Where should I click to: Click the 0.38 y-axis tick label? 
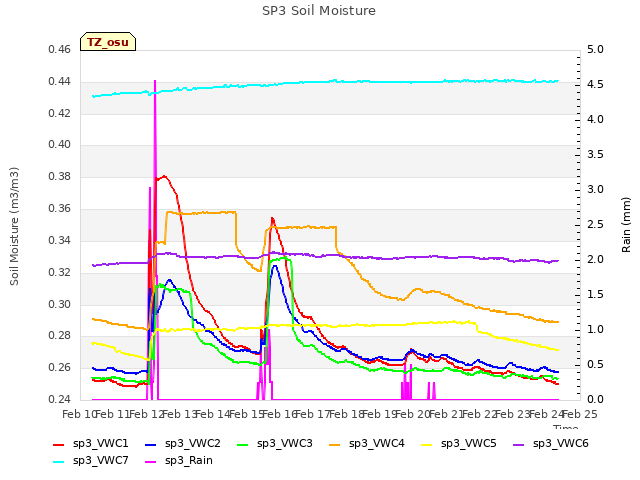tap(60, 177)
